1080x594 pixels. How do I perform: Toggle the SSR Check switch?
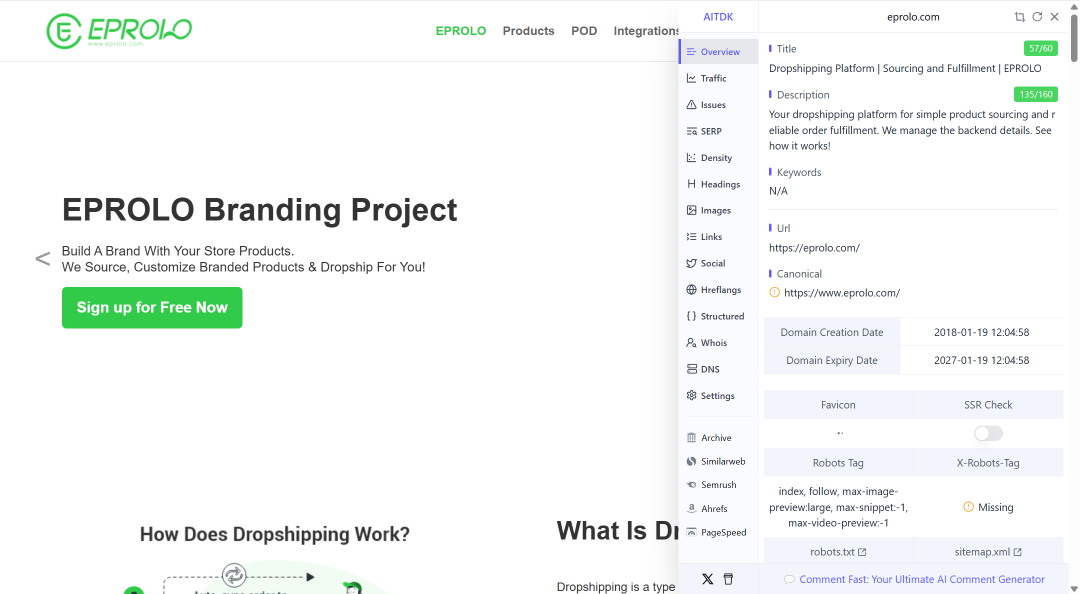988,433
